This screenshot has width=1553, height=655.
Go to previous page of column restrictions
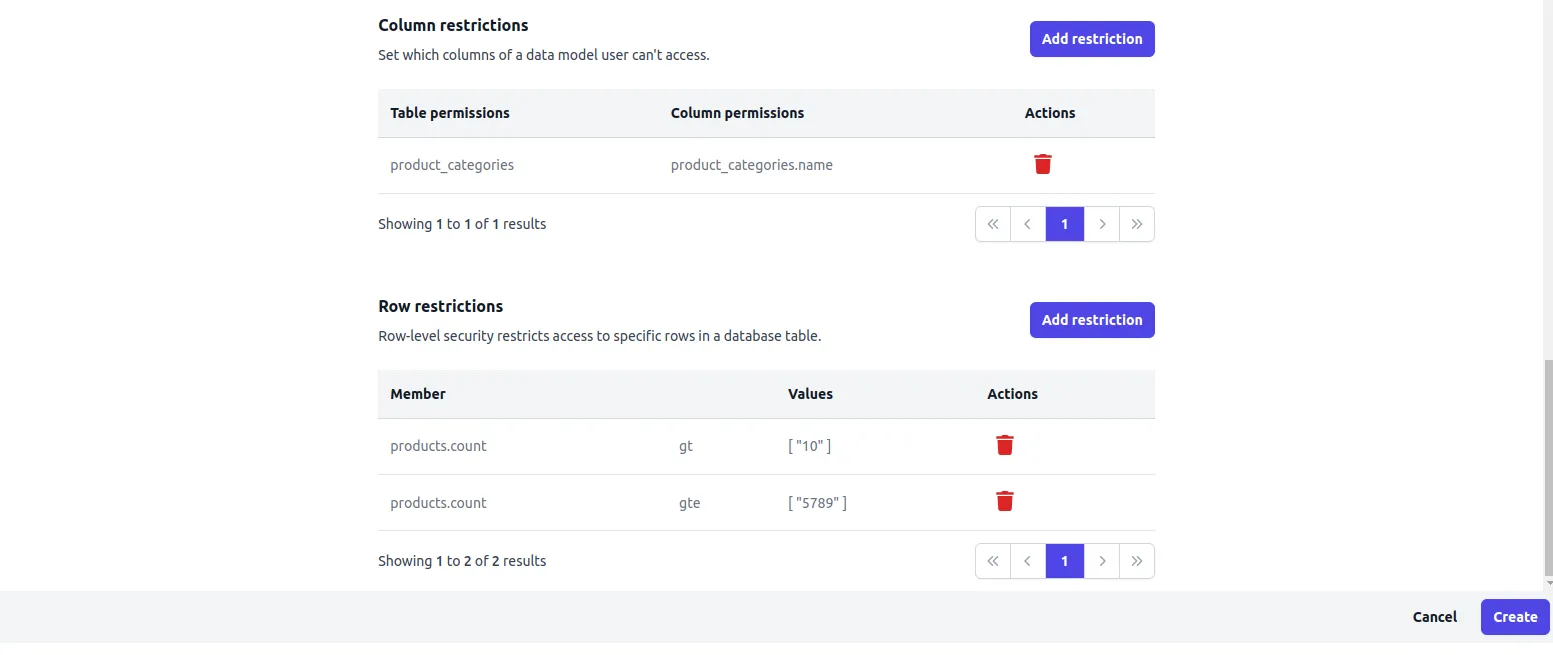click(1028, 224)
